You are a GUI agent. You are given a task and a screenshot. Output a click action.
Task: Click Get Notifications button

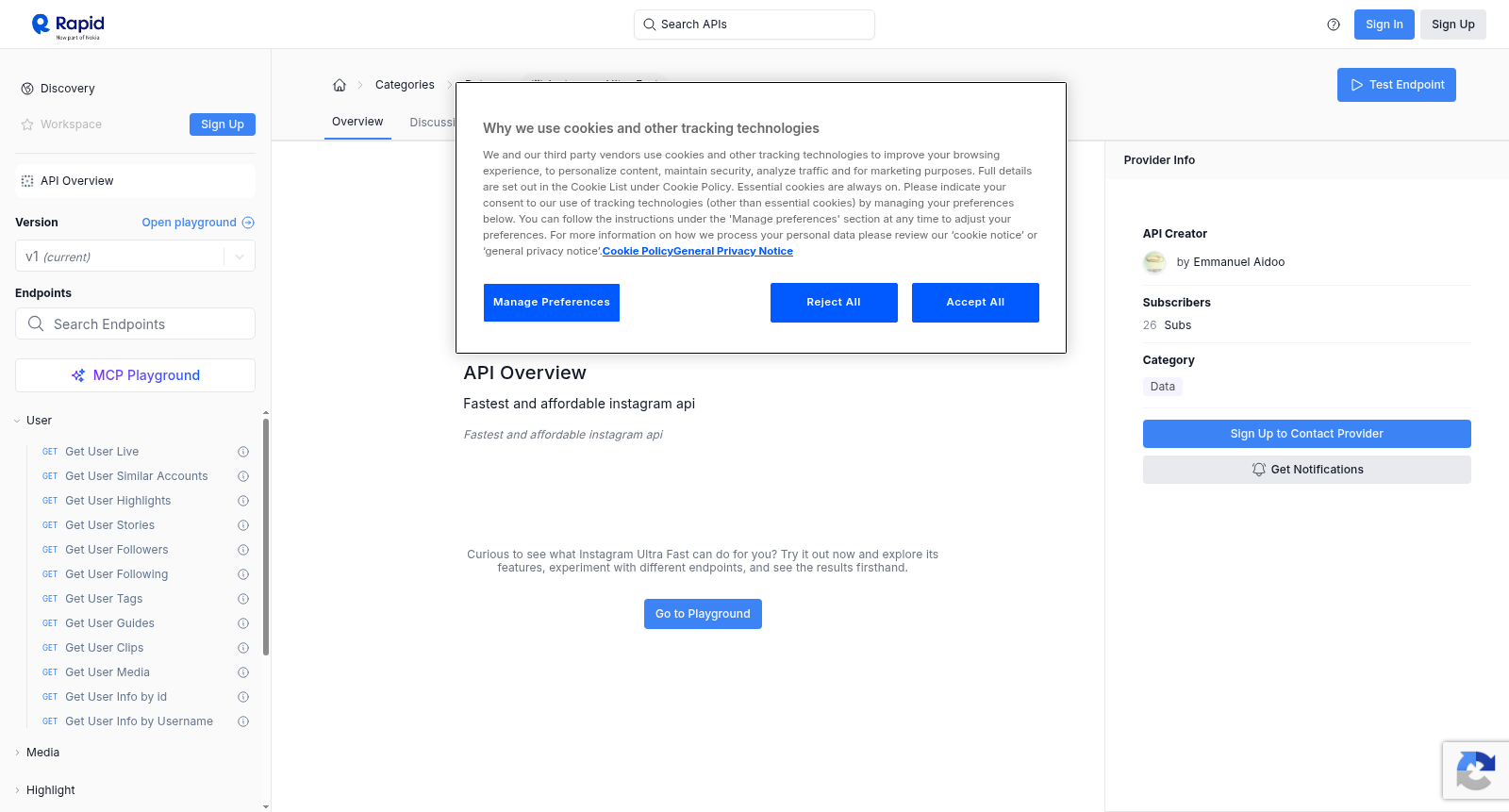[x=1307, y=470]
